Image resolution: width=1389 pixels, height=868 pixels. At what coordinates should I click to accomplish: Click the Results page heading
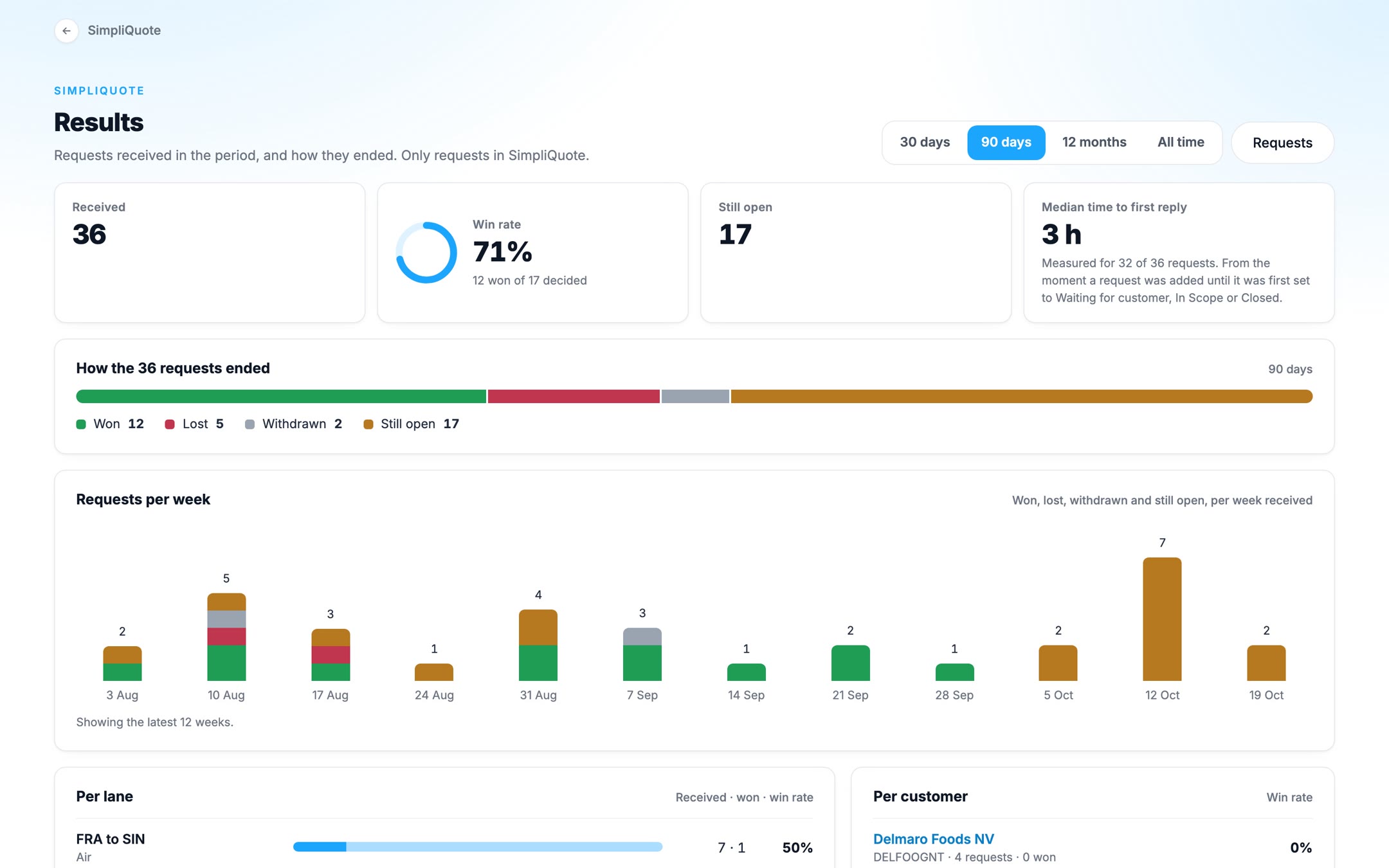[x=98, y=122]
